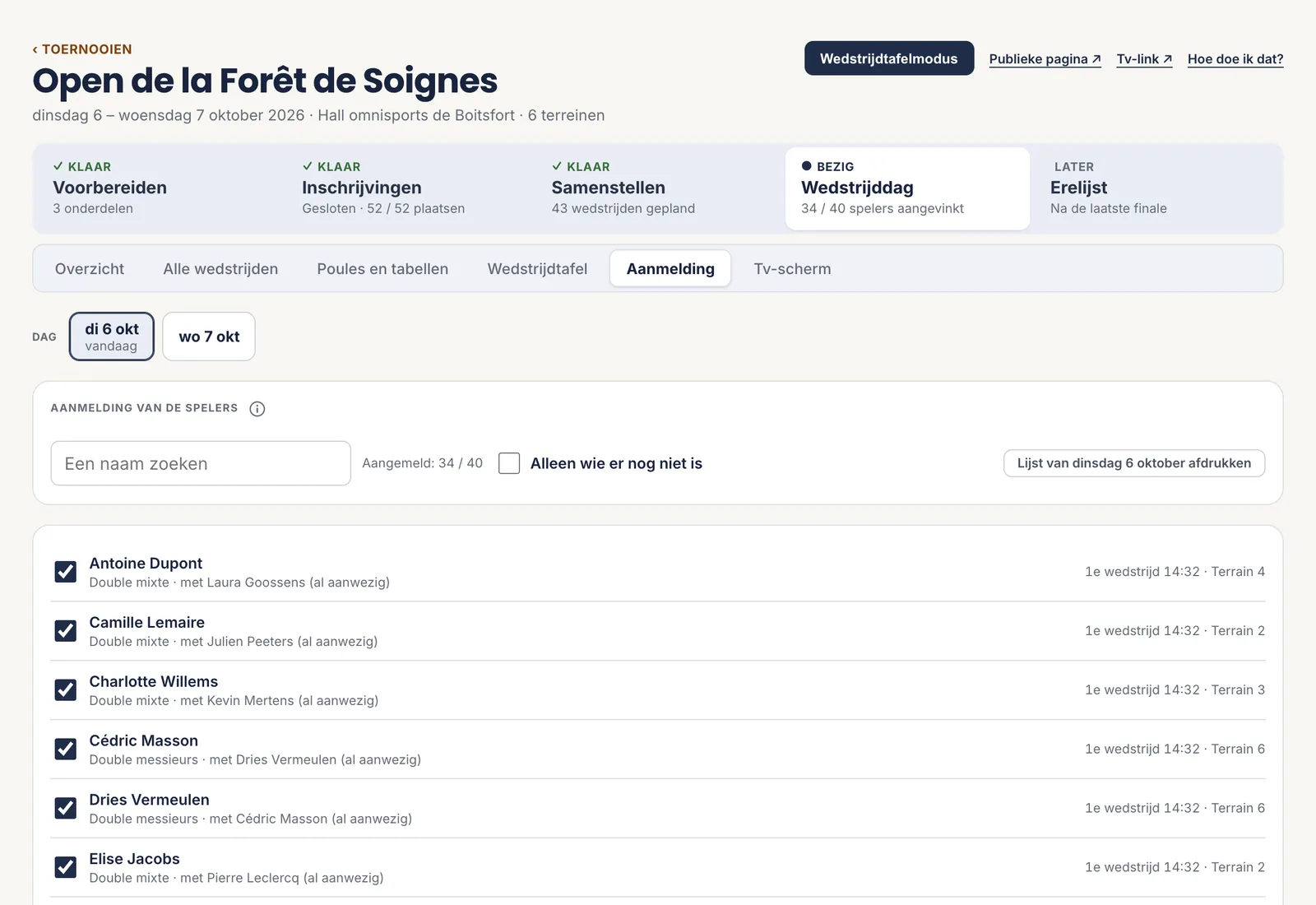Click Lijst van dinsdag 6 oktober afdrukken
This screenshot has height=905, width=1316.
(1134, 463)
